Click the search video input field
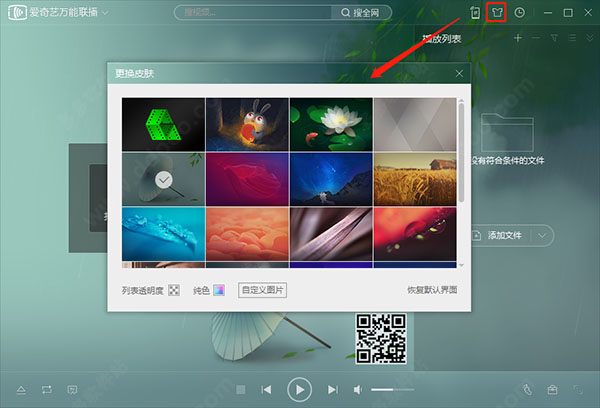The image size is (600, 408). tap(253, 13)
